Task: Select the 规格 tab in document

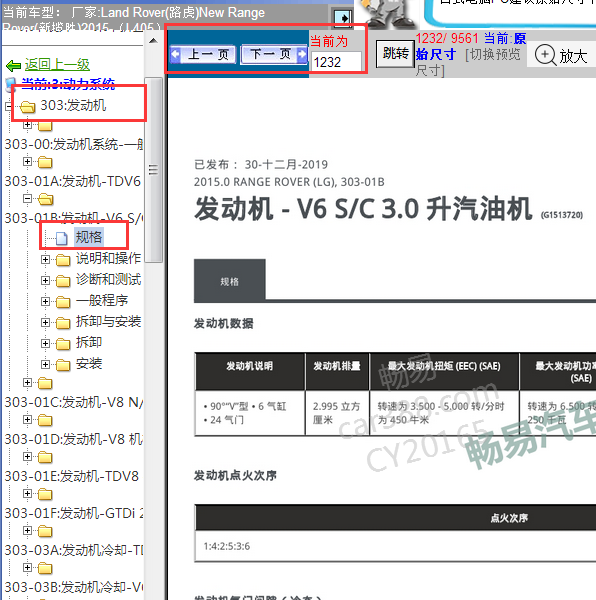Action: (x=230, y=280)
